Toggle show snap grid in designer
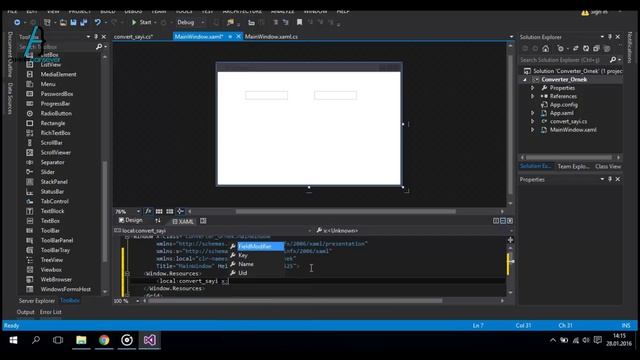This screenshot has width=640, height=360. pyautogui.click(x=159, y=211)
